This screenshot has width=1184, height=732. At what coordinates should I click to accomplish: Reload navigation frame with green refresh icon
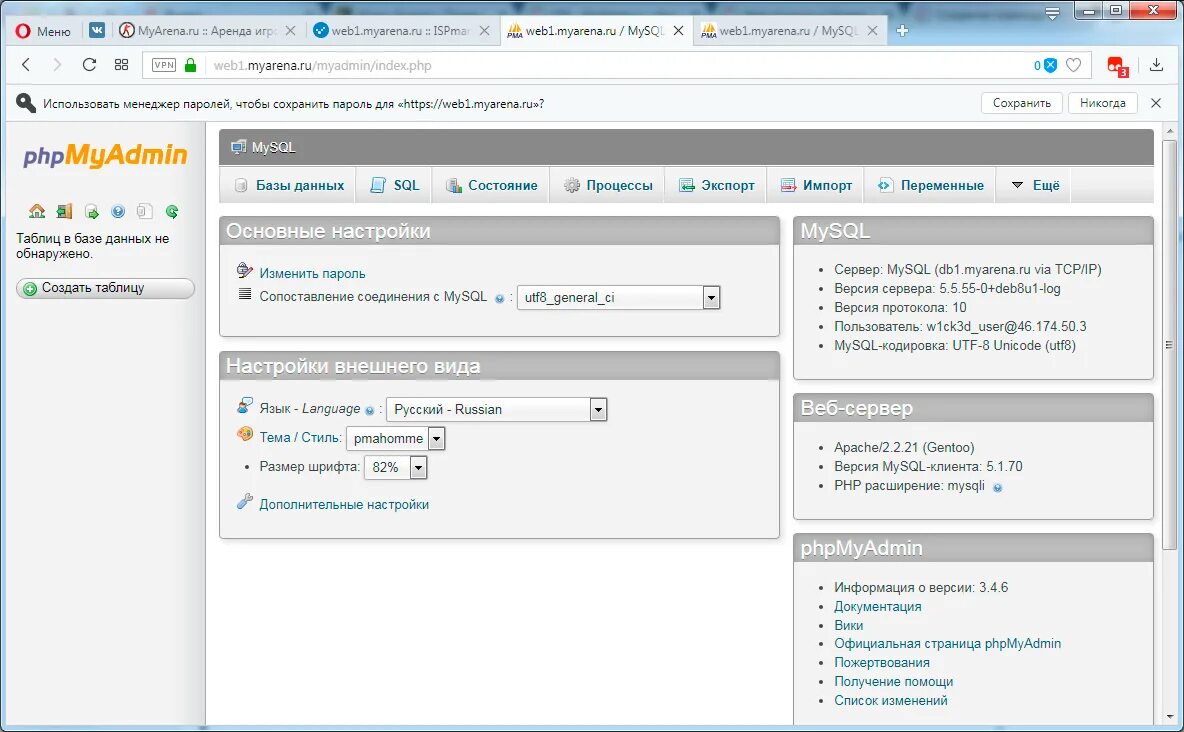tap(172, 212)
